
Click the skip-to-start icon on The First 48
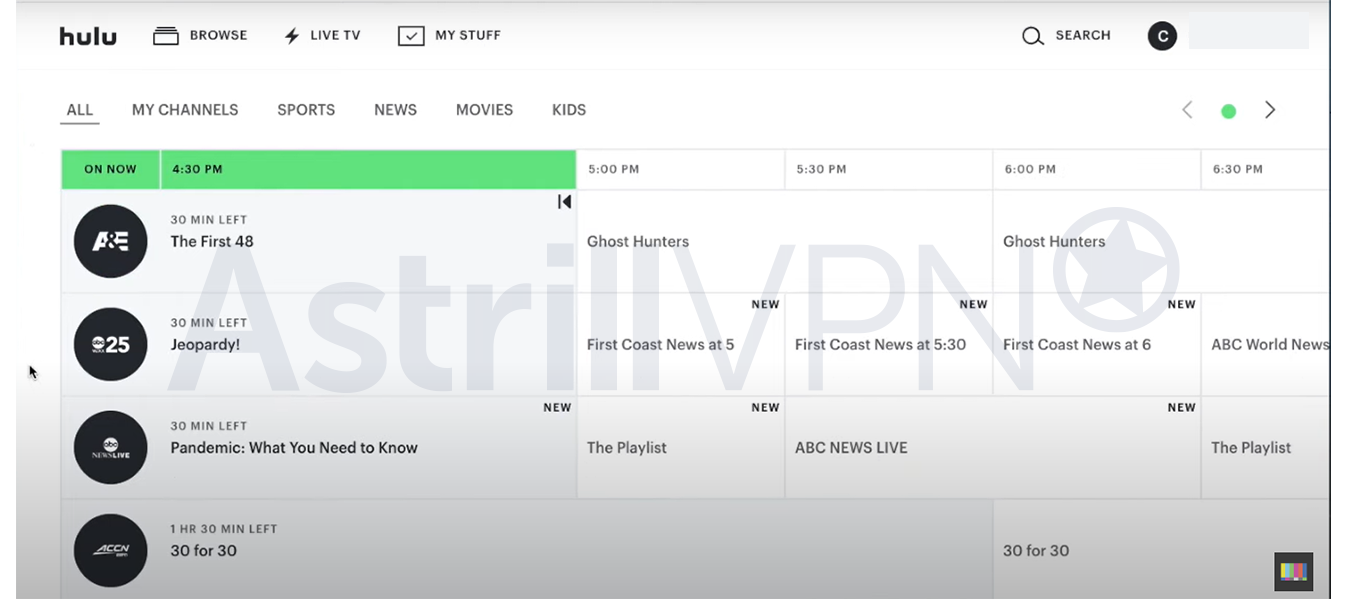(564, 201)
